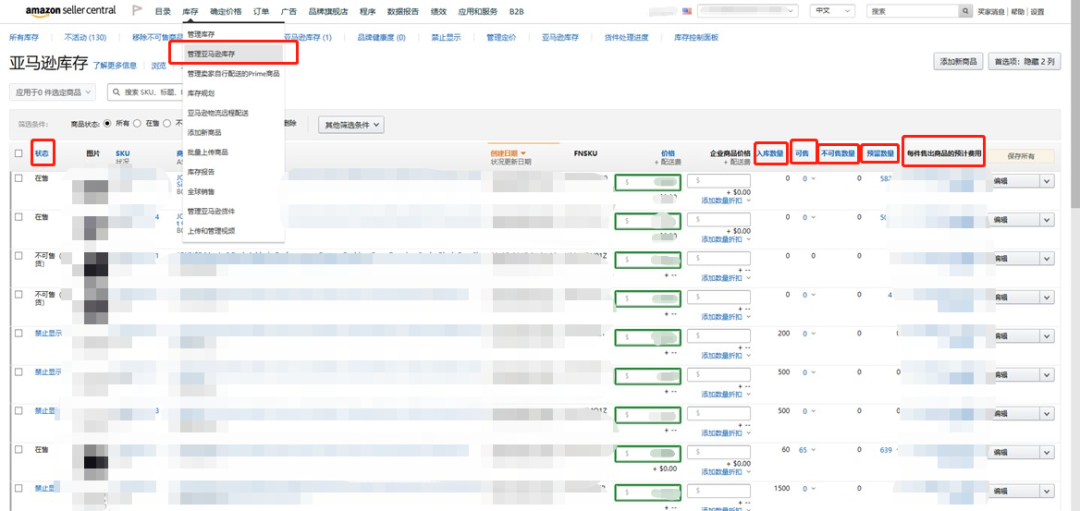Sort by the 入库数量 column header
Image resolution: width=1080 pixels, height=511 pixels.
770,154
